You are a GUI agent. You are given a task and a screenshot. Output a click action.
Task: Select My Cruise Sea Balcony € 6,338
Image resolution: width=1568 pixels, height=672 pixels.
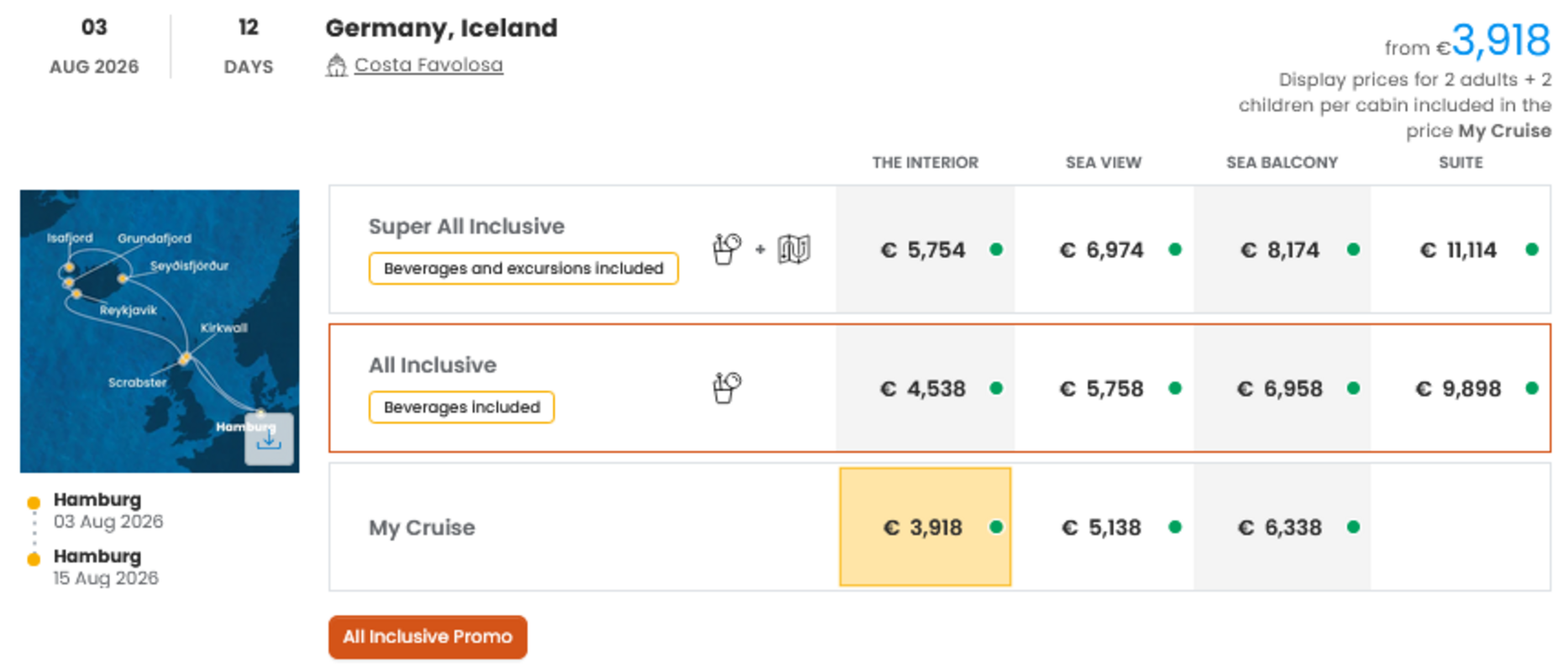(x=1282, y=528)
